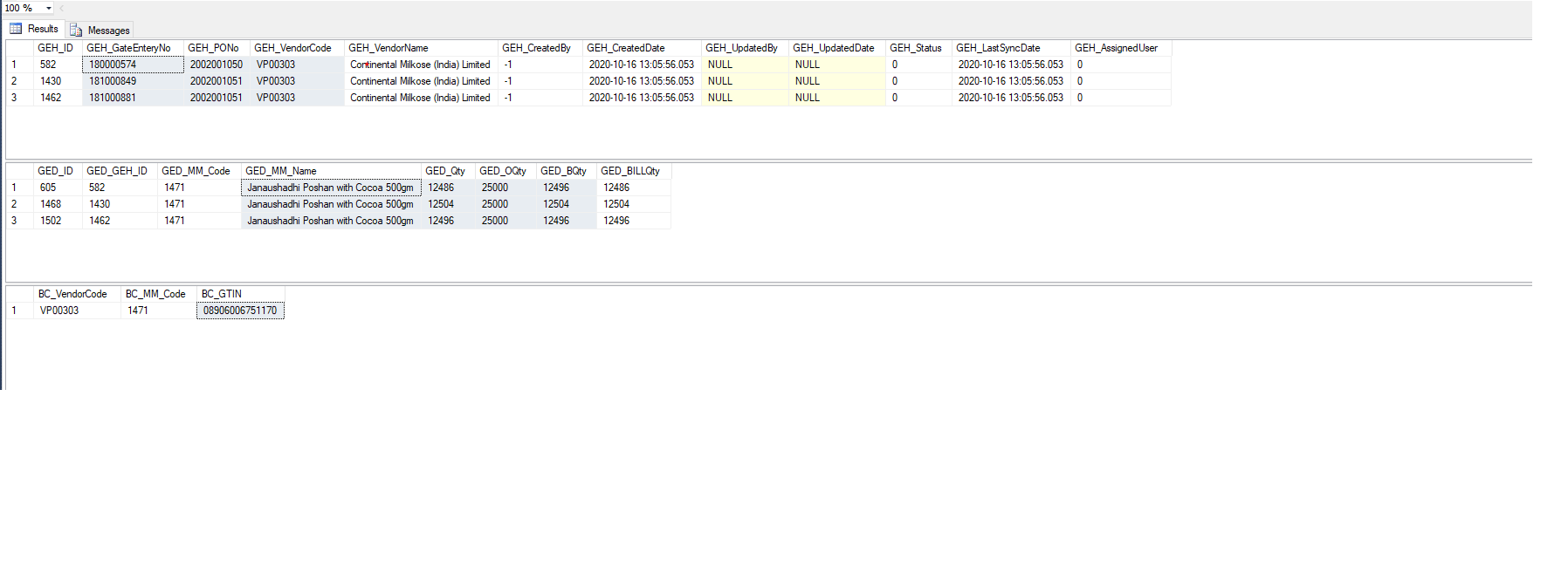
Task: Click the Results tab grid icon
Action: [x=16, y=29]
